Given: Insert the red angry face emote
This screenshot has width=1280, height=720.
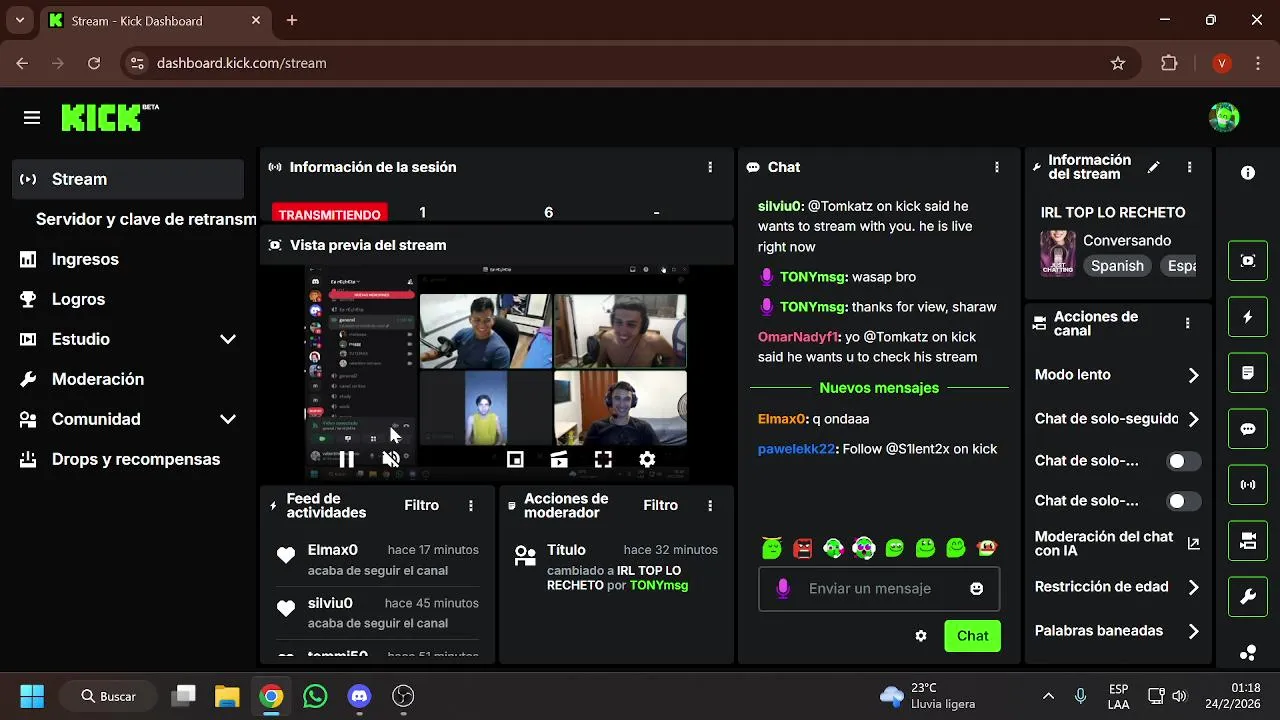Looking at the screenshot, I should [x=802, y=548].
